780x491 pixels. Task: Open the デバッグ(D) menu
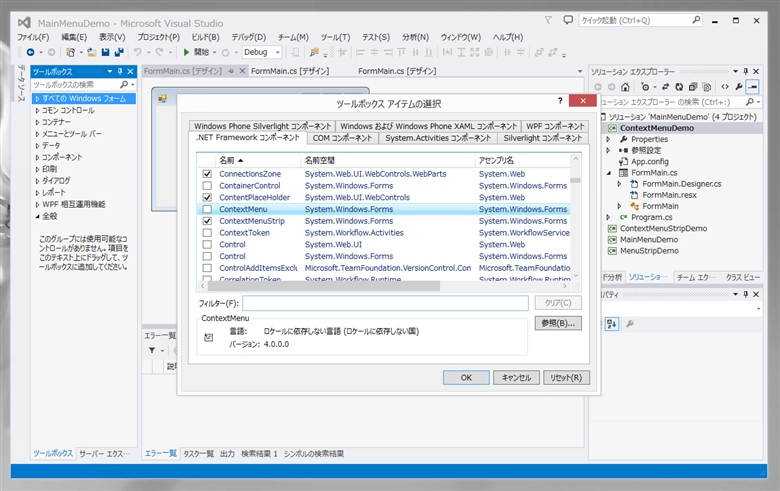[249, 37]
